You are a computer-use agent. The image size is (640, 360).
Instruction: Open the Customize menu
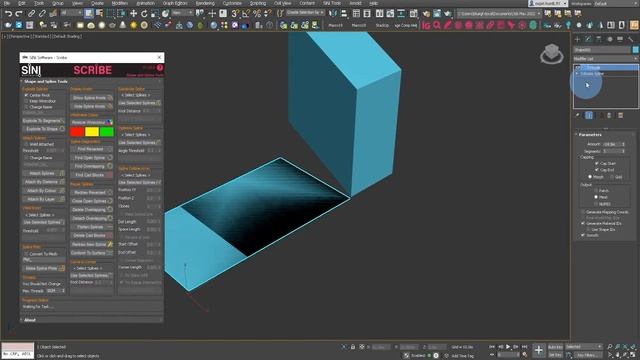[x=232, y=3]
